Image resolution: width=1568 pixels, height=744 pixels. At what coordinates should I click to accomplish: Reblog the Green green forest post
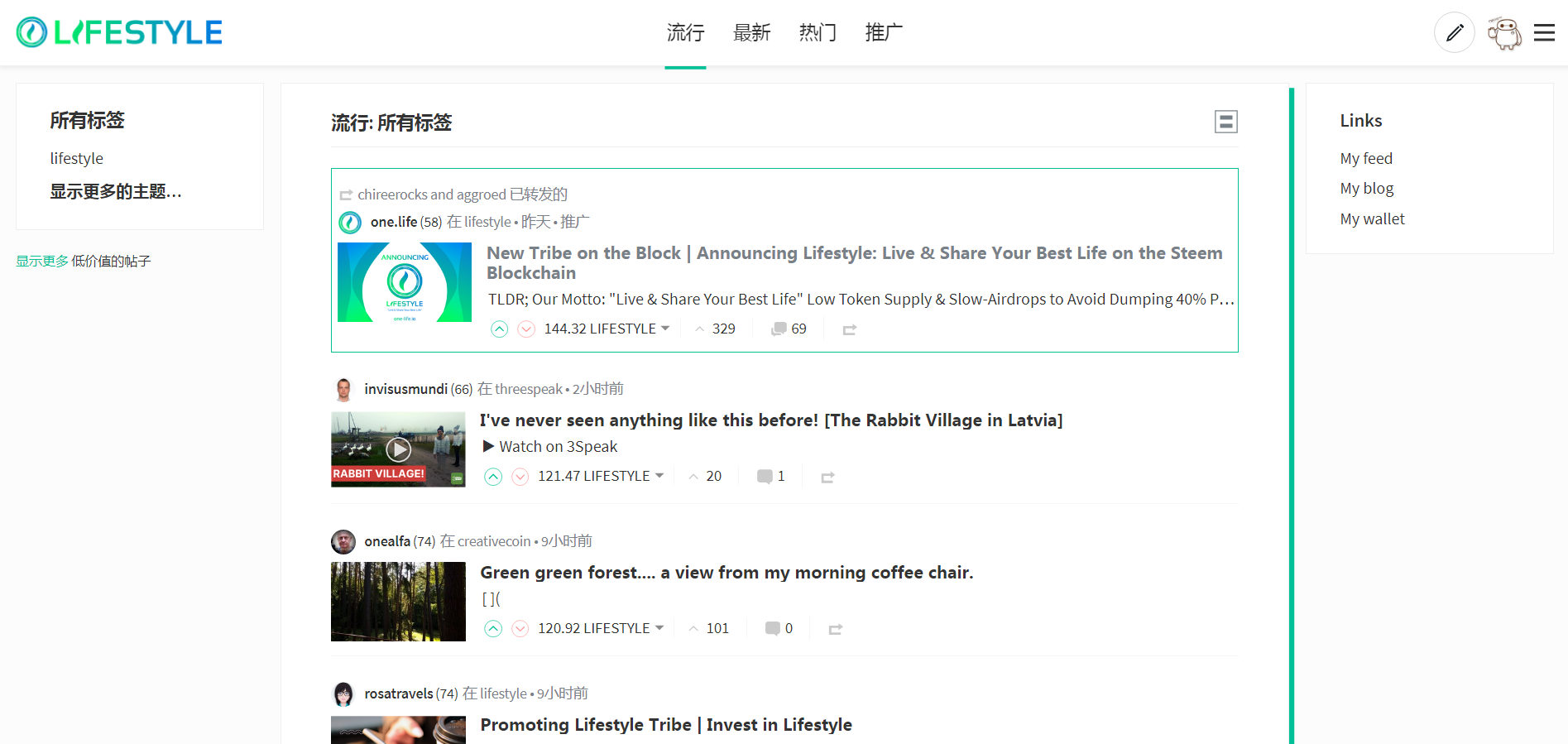[836, 629]
